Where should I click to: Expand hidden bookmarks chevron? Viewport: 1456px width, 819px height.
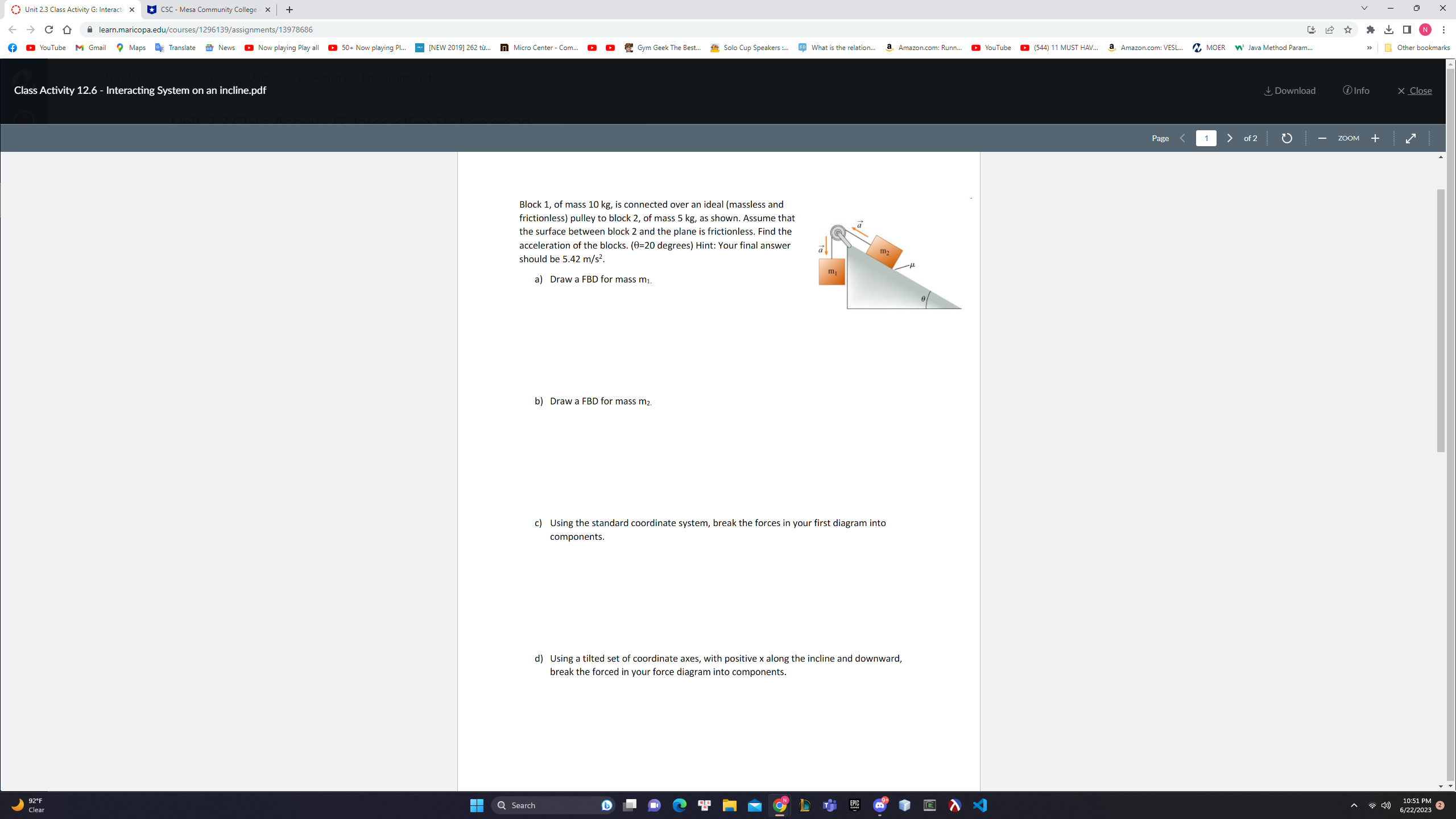tap(1369, 48)
